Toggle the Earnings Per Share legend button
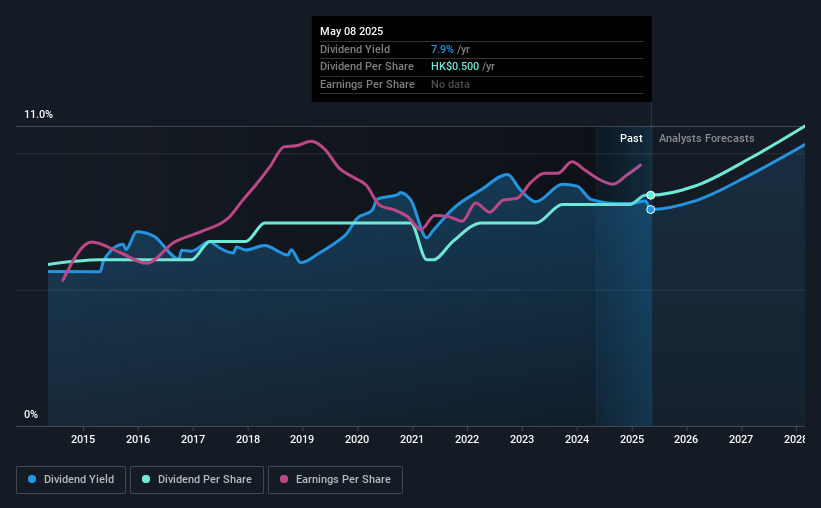The image size is (821, 508). pos(335,480)
